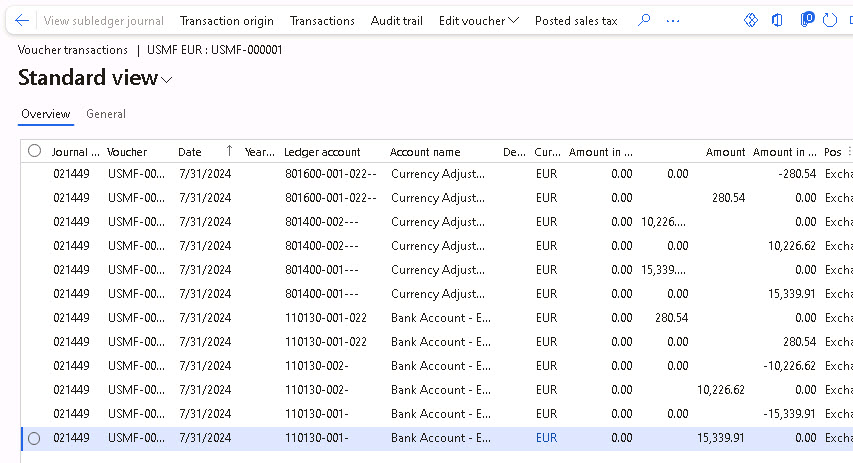Open grid column options dots icon

click(x=849, y=152)
